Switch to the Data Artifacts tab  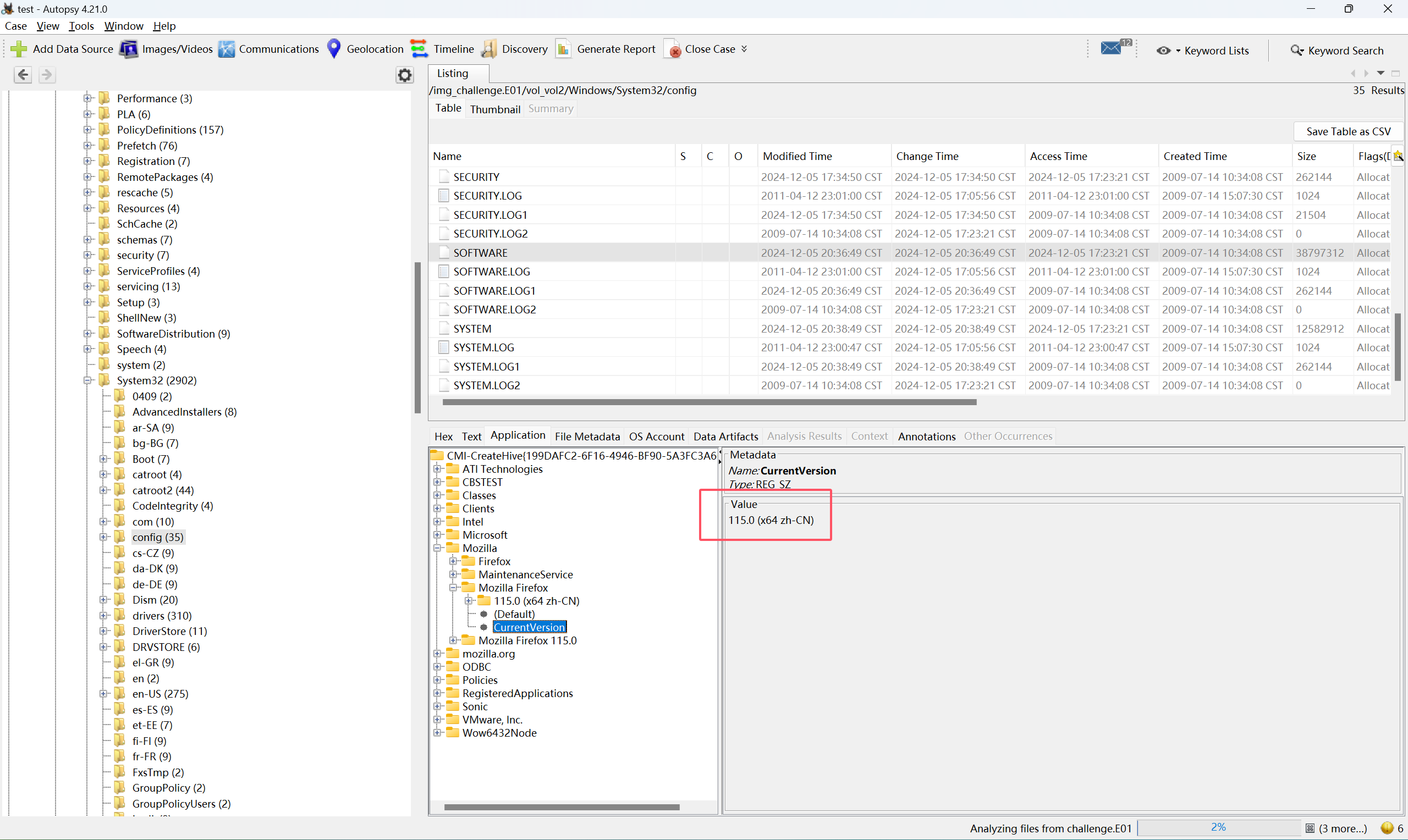(x=725, y=436)
